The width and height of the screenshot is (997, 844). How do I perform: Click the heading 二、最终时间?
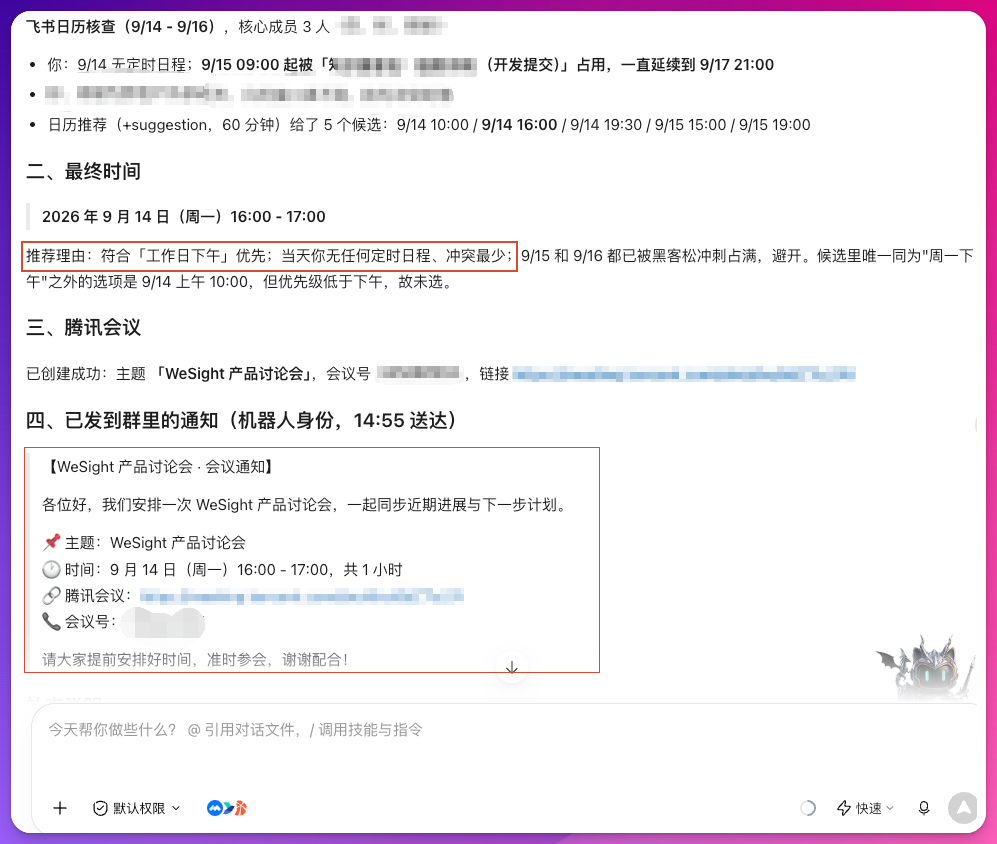pos(83,171)
